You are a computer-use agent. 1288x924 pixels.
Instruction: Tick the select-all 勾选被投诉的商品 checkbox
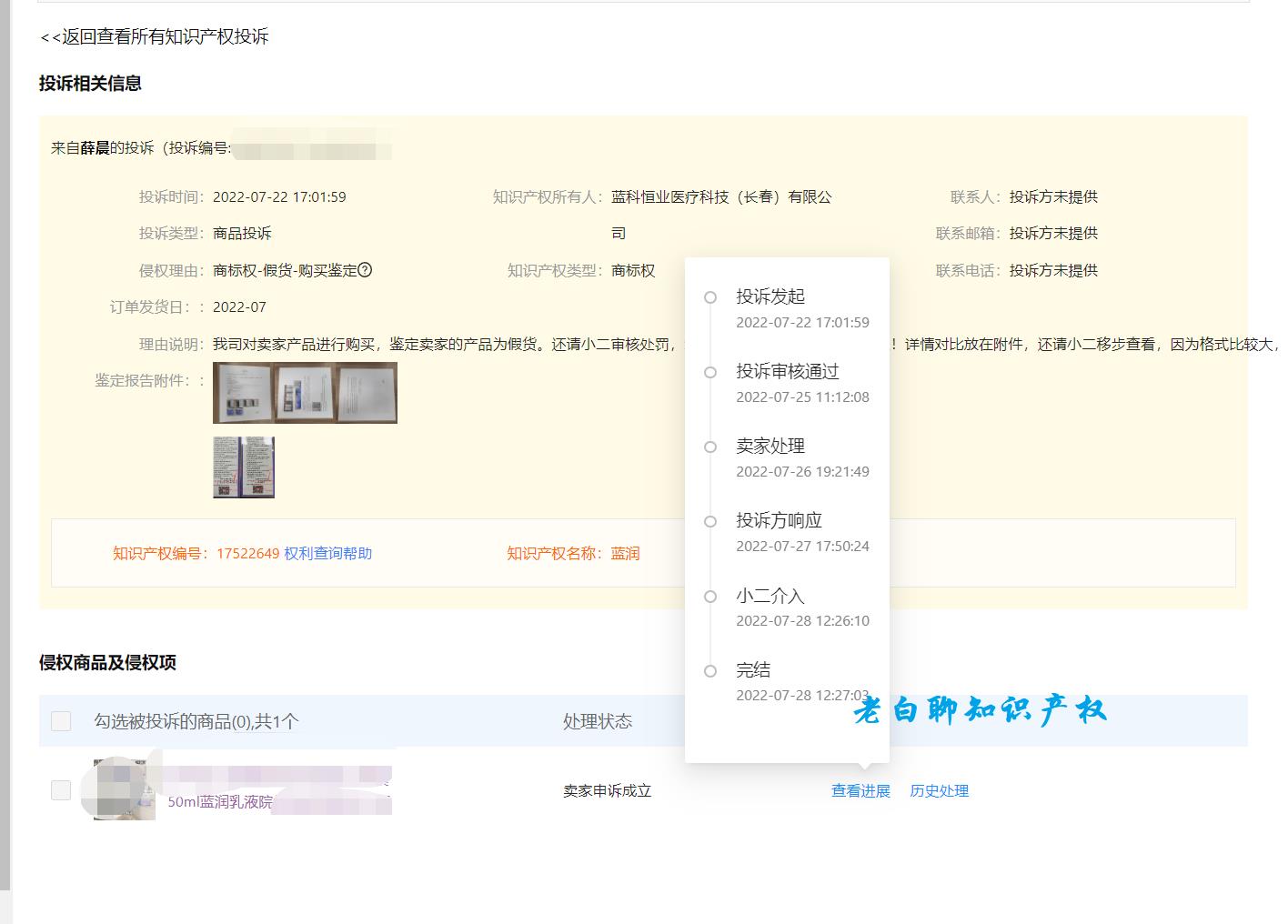coord(61,721)
